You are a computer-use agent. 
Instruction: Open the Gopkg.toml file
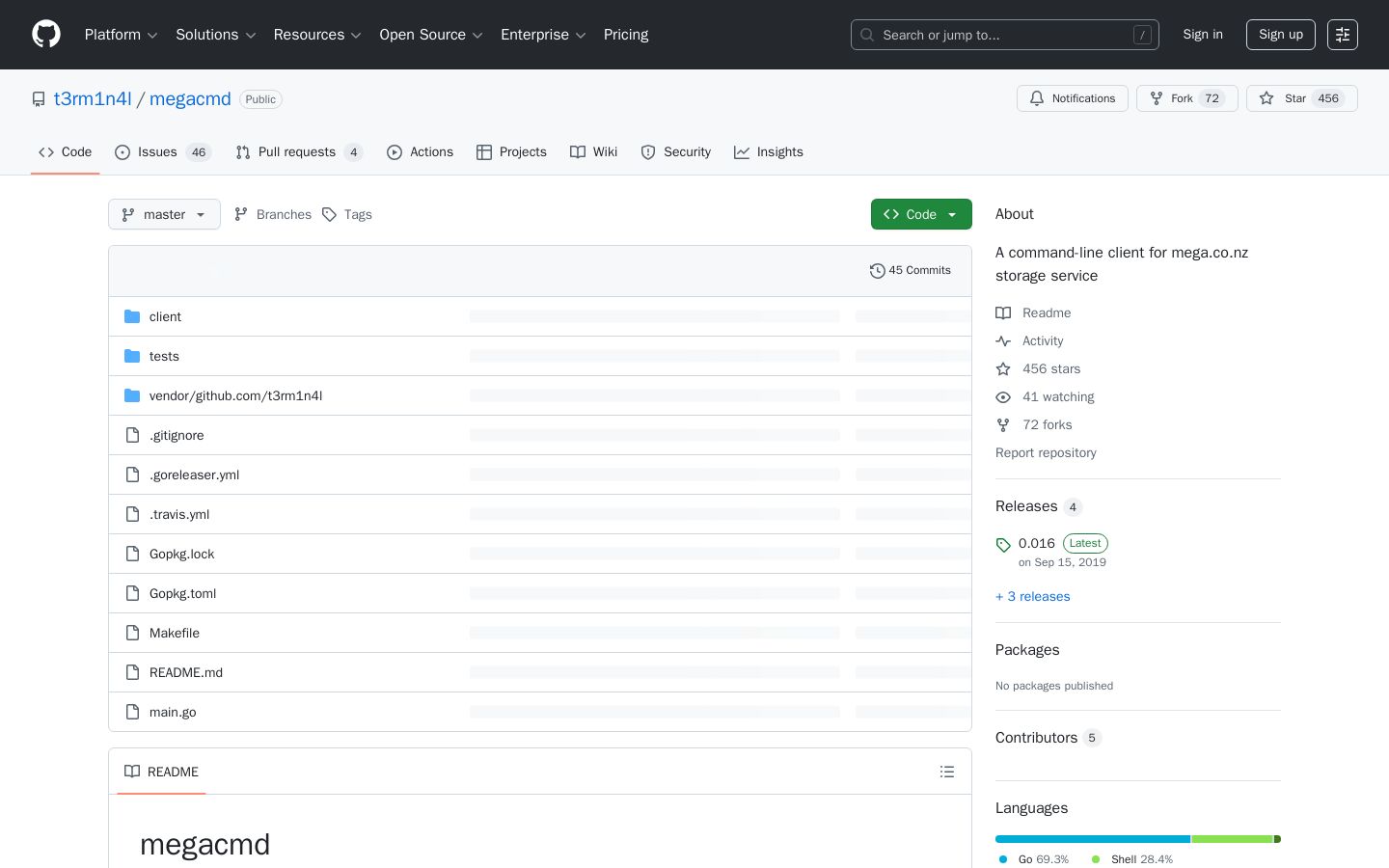click(x=183, y=593)
